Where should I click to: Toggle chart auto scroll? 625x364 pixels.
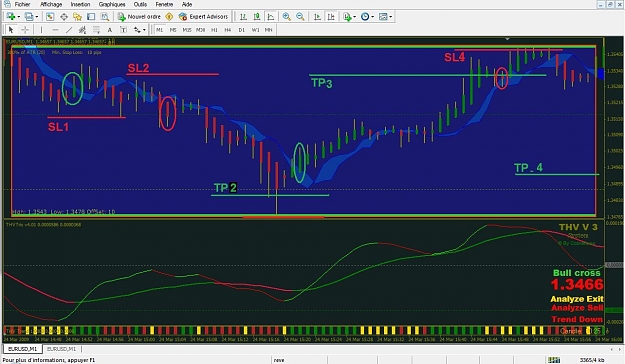click(x=317, y=17)
